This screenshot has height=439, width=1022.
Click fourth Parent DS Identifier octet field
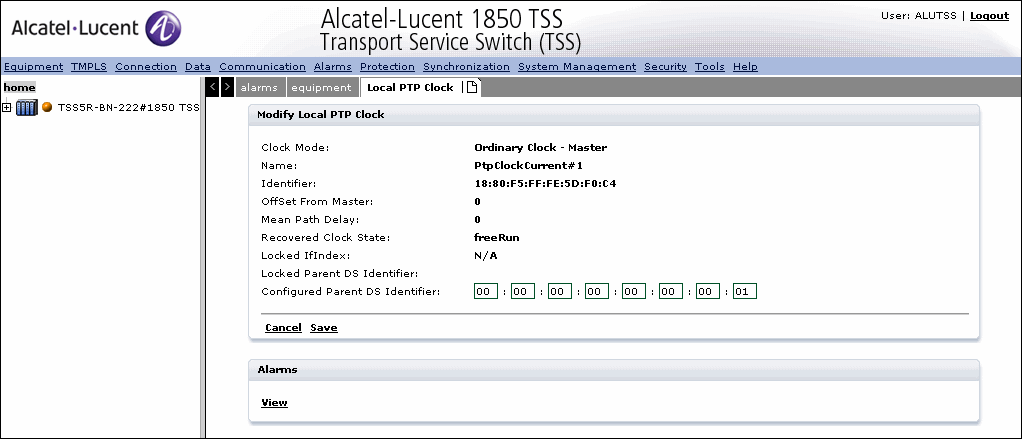pyautogui.click(x=597, y=291)
